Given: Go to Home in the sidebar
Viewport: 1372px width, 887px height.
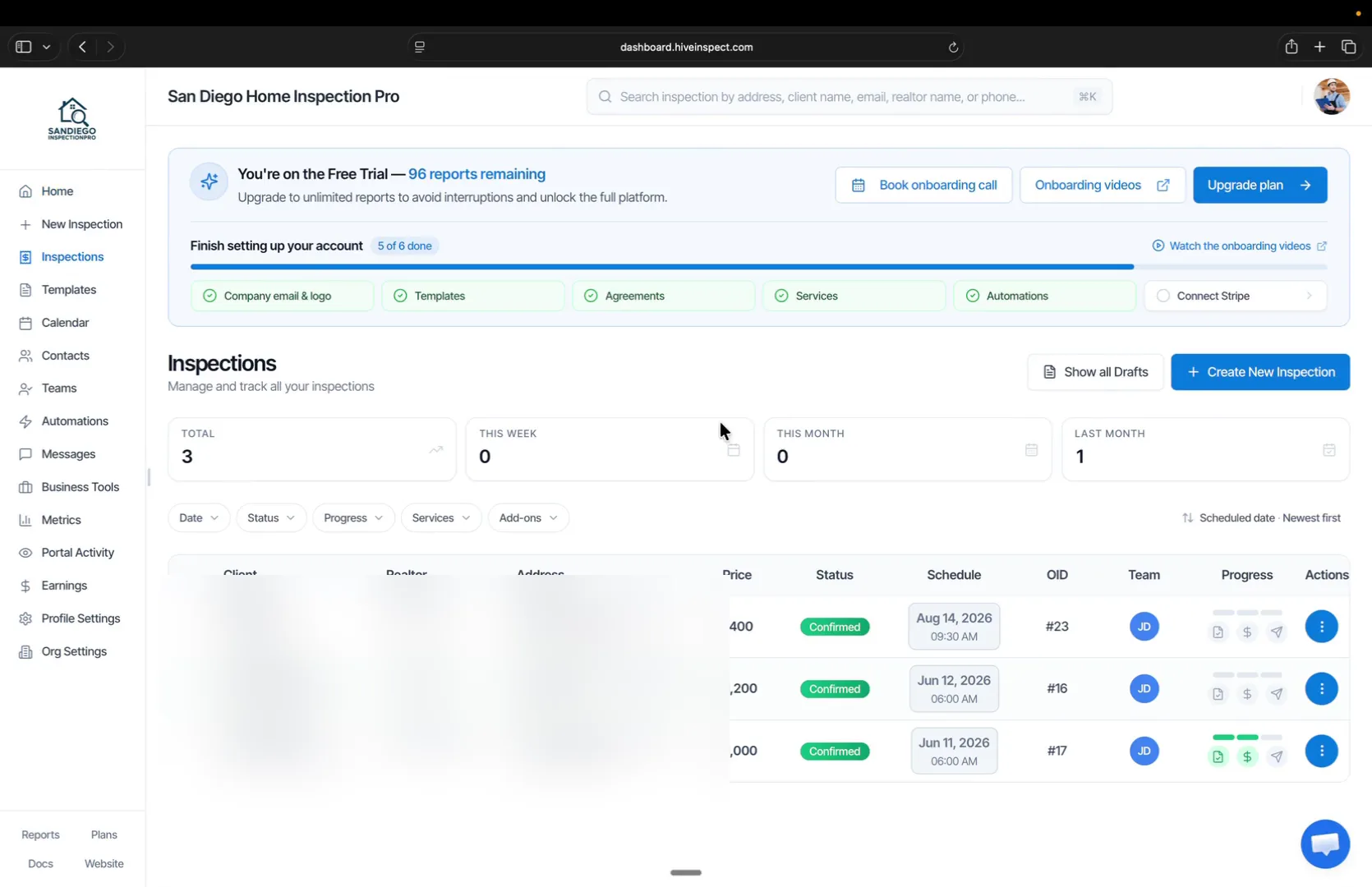Looking at the screenshot, I should [x=57, y=191].
